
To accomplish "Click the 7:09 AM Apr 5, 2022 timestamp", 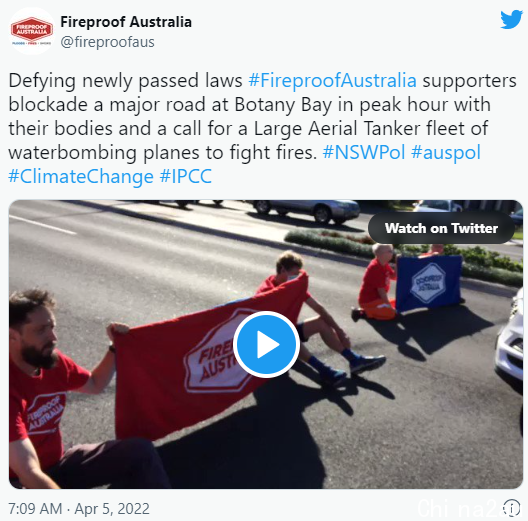I will click(x=79, y=509).
